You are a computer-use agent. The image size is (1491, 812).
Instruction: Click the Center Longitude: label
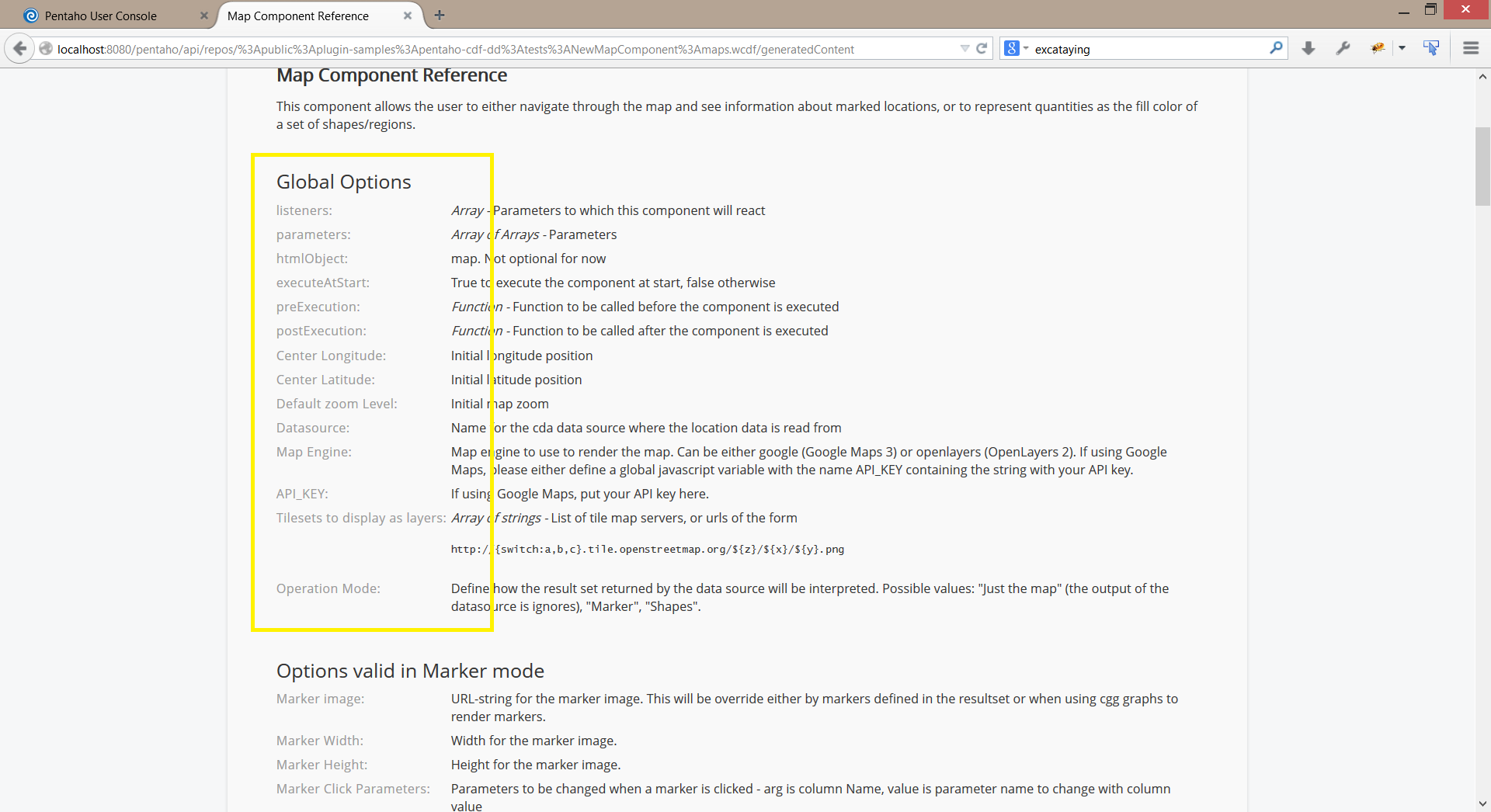pos(331,356)
